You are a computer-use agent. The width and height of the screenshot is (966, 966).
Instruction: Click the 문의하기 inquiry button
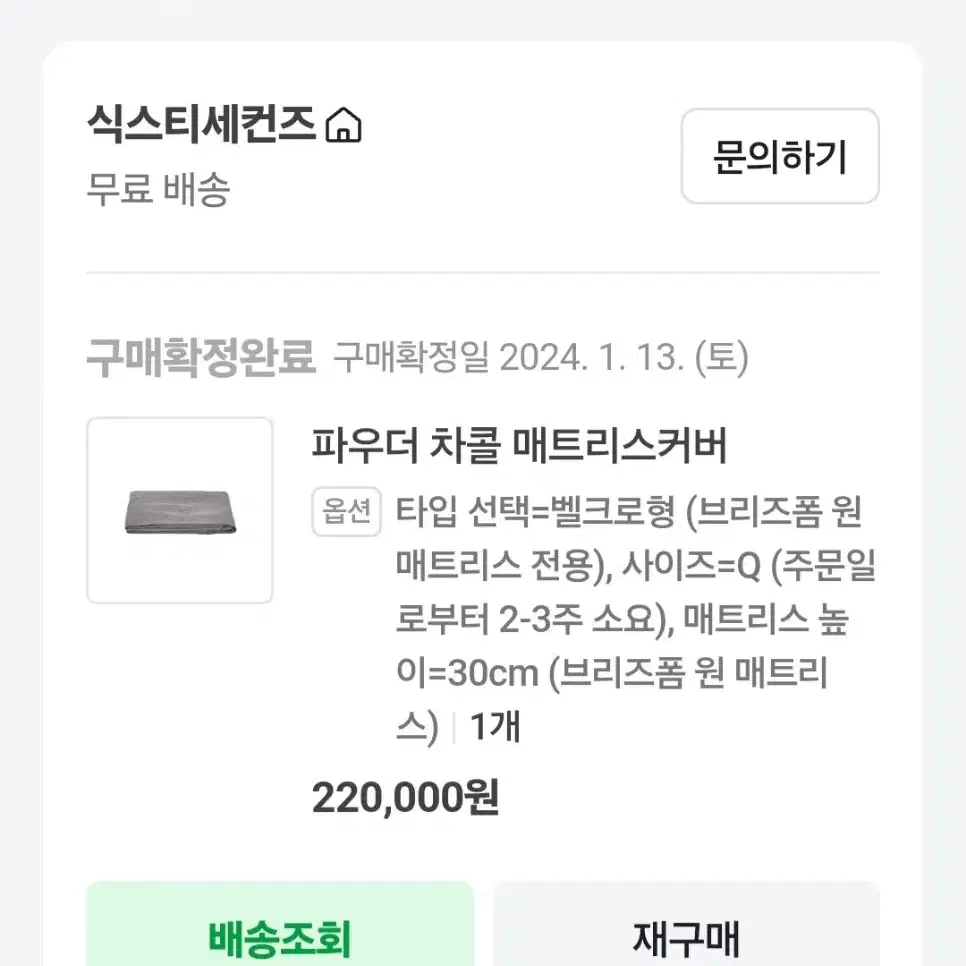[780, 156]
